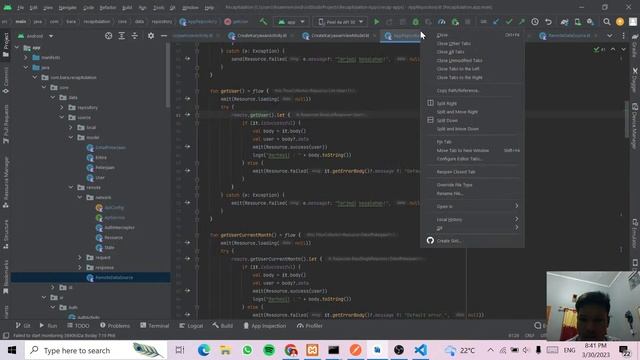Viewport: 640px width, 360px height.
Task: Open the Profile app gauge icon
Action: coord(442,22)
